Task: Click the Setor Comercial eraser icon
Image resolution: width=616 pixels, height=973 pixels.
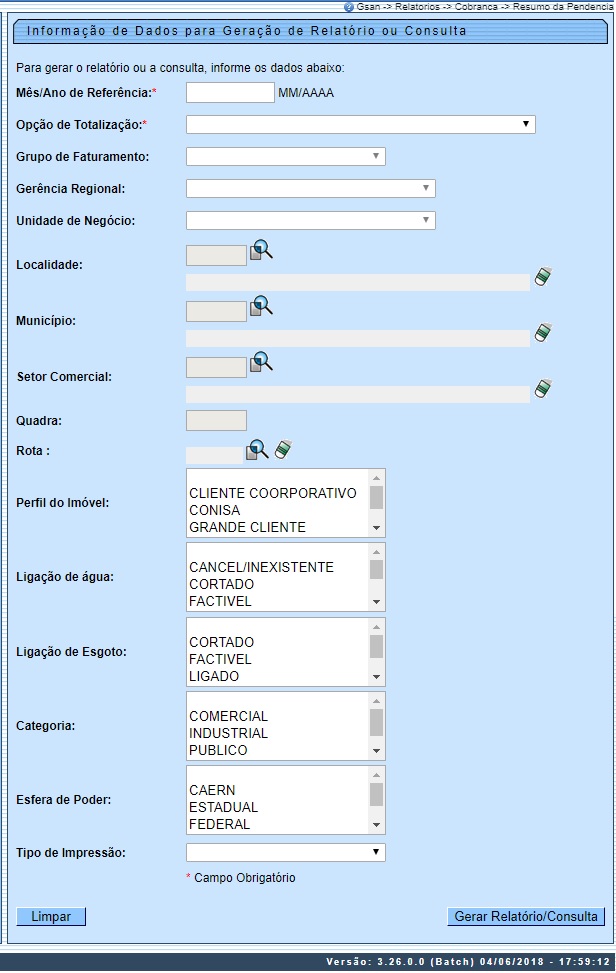Action: (542, 389)
